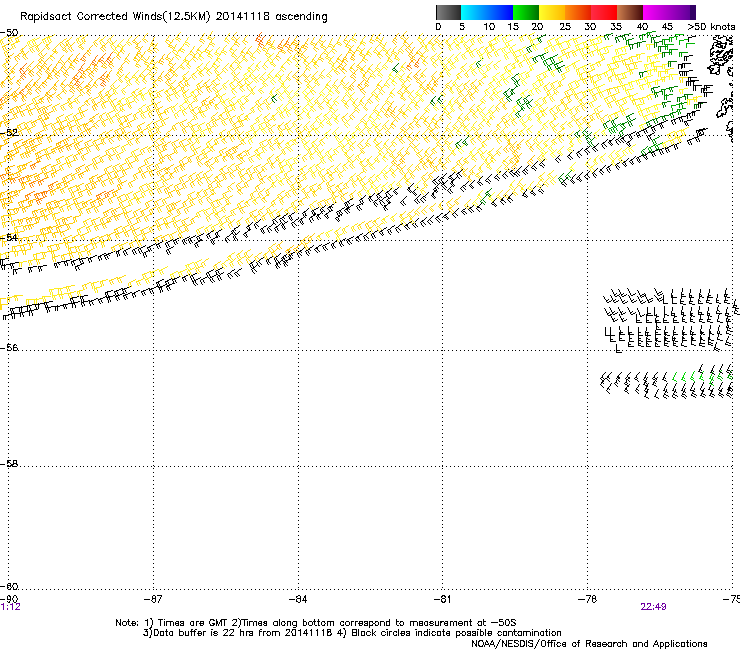Click the green 15-20 knots legend swatch

click(526, 12)
